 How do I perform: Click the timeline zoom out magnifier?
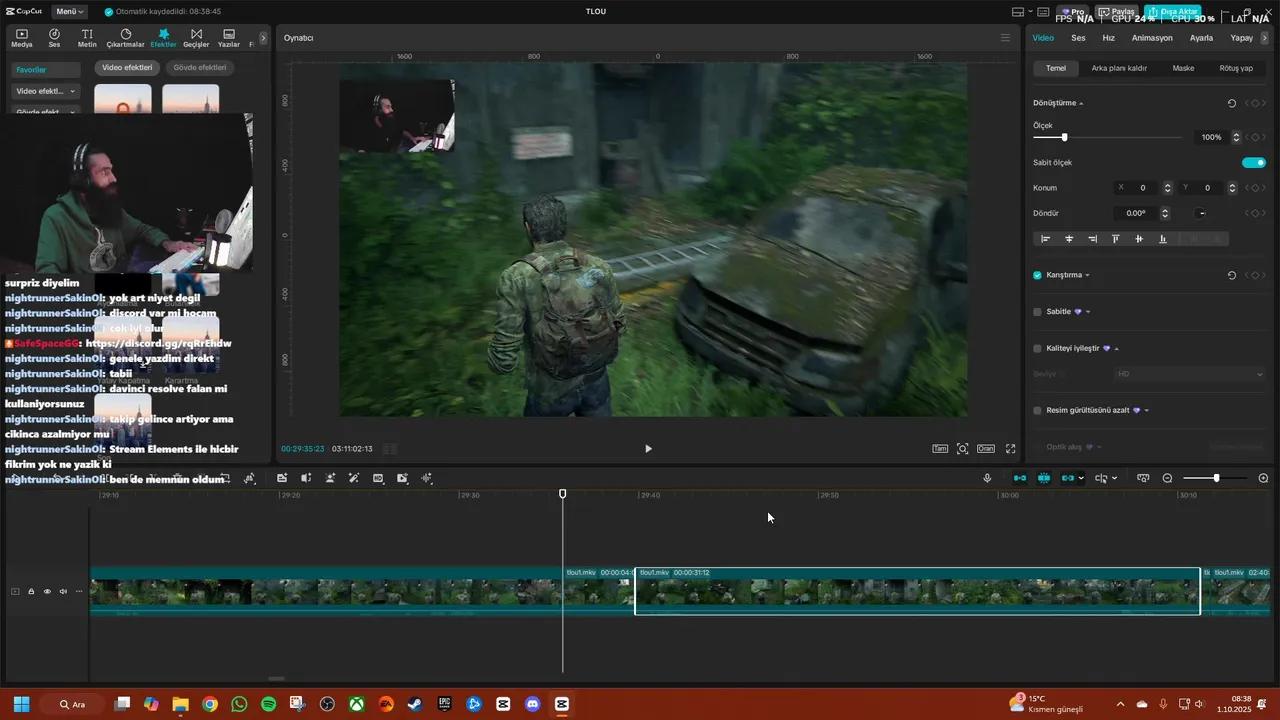click(x=1167, y=478)
